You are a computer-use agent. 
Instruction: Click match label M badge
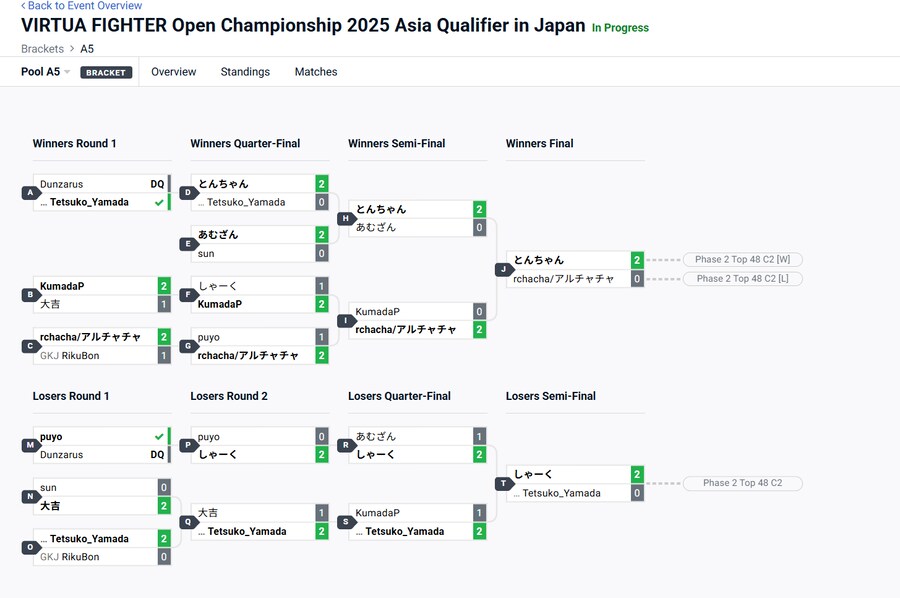pos(29,446)
